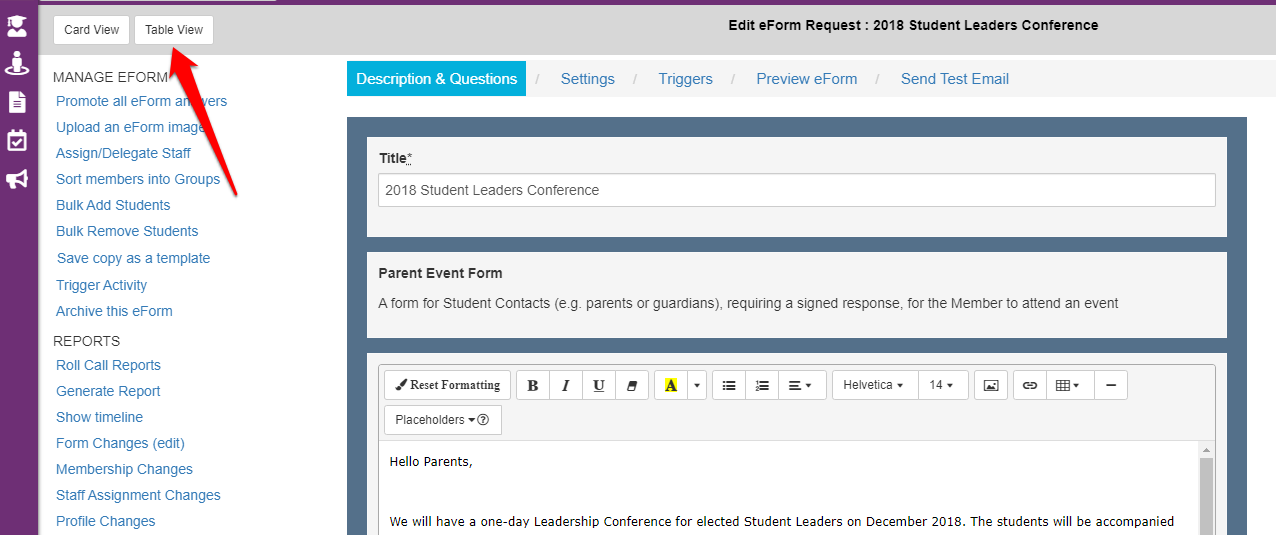This screenshot has height=535, width=1276.
Task: Click into the Title input field
Action: pos(796,190)
